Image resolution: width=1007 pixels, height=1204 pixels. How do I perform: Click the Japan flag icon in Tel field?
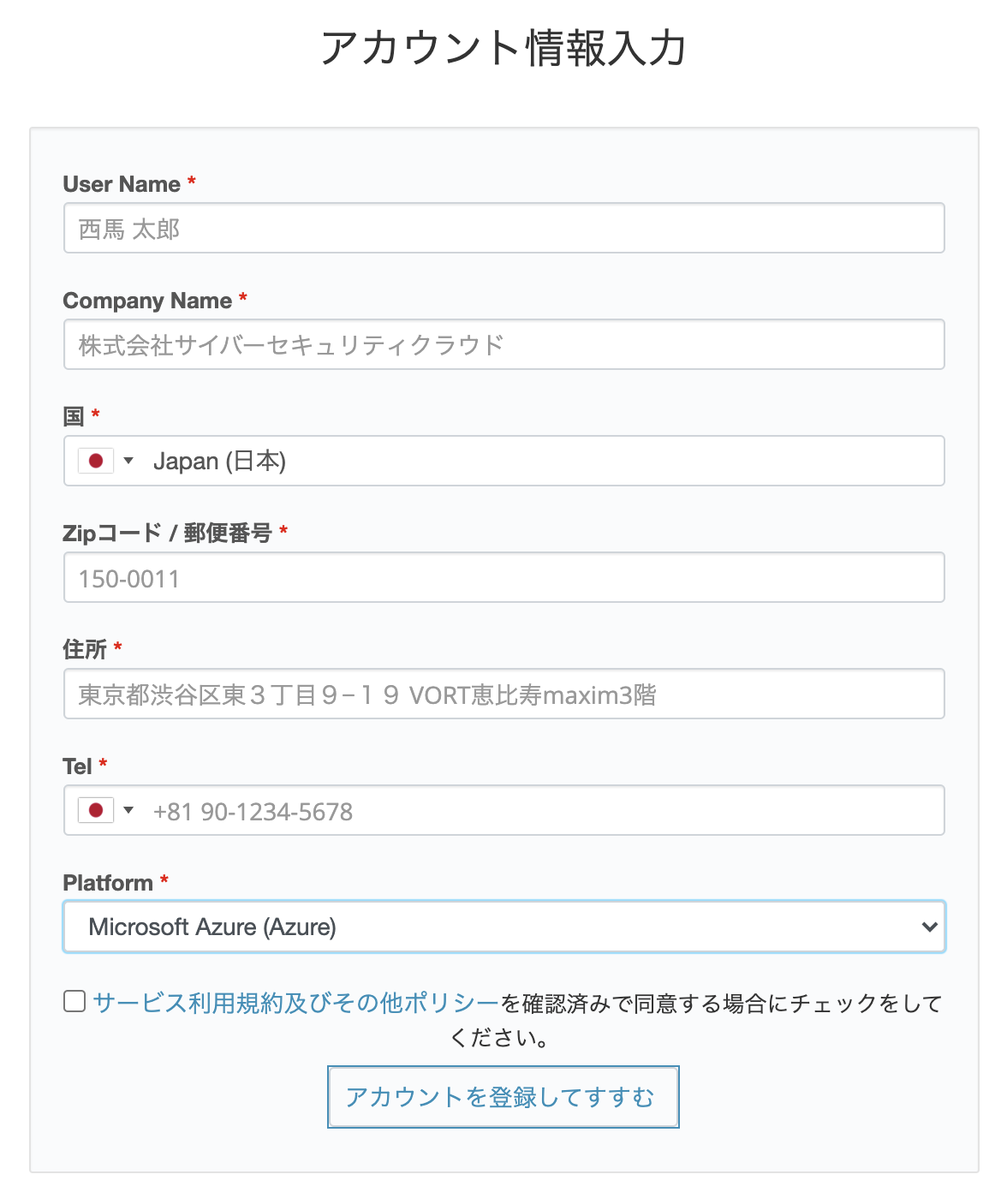coord(96,810)
